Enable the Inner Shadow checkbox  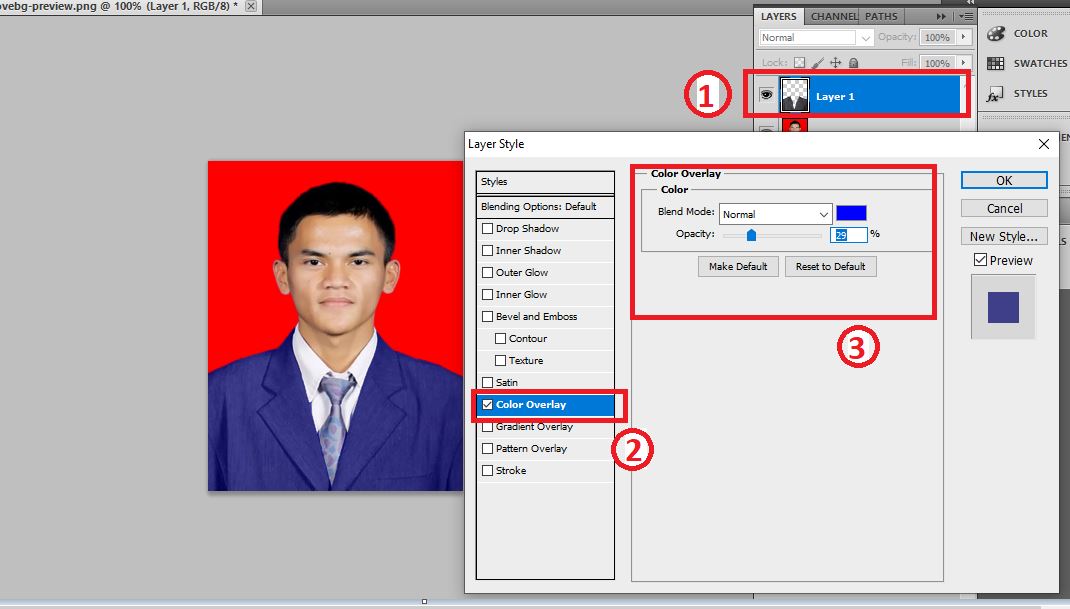(487, 251)
